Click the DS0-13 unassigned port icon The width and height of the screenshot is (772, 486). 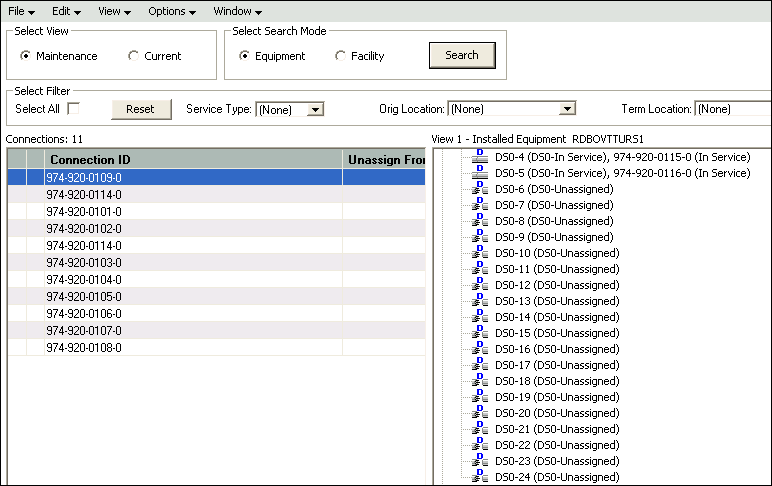click(480, 301)
